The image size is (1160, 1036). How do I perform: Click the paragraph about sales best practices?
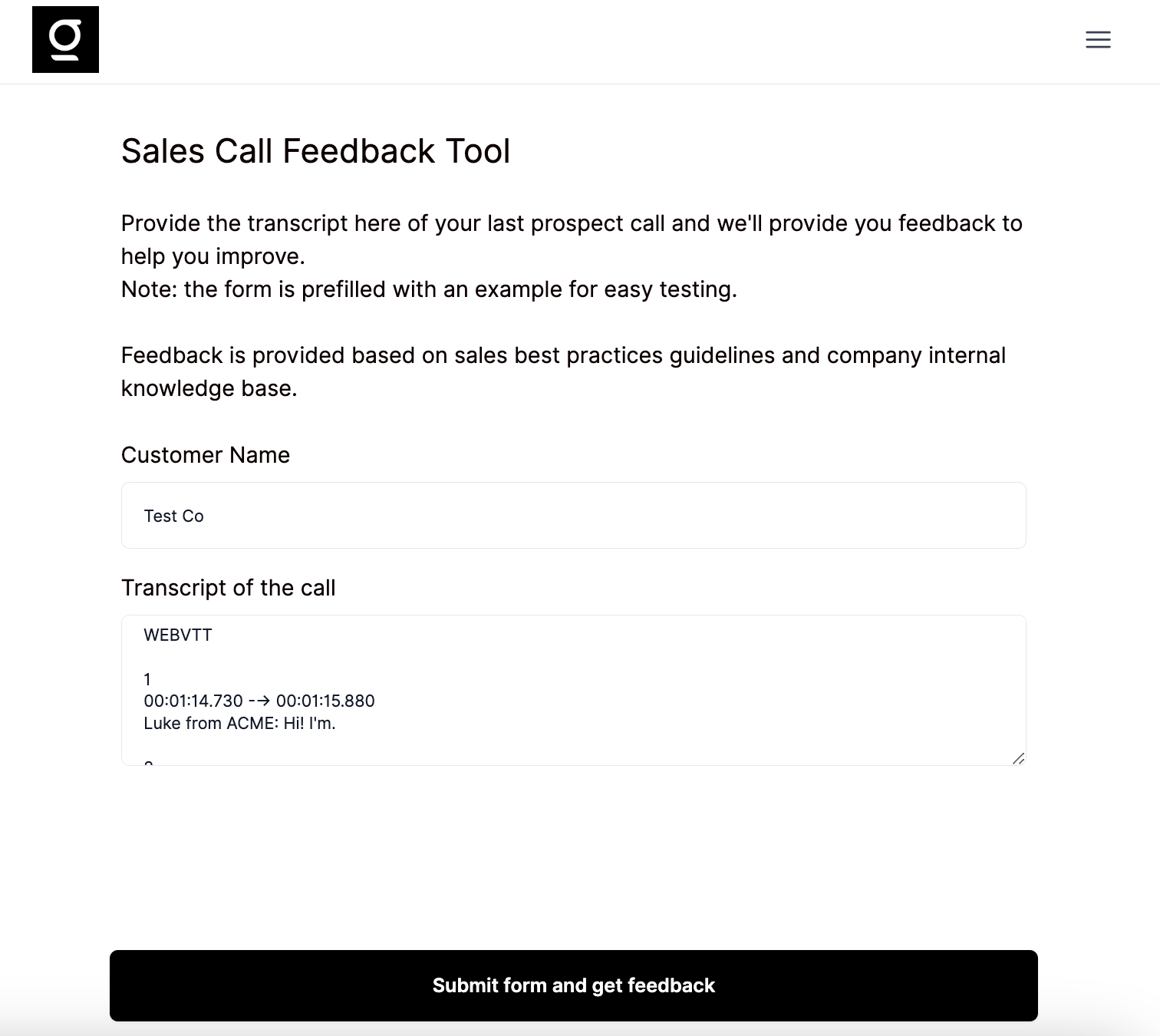[563, 356]
